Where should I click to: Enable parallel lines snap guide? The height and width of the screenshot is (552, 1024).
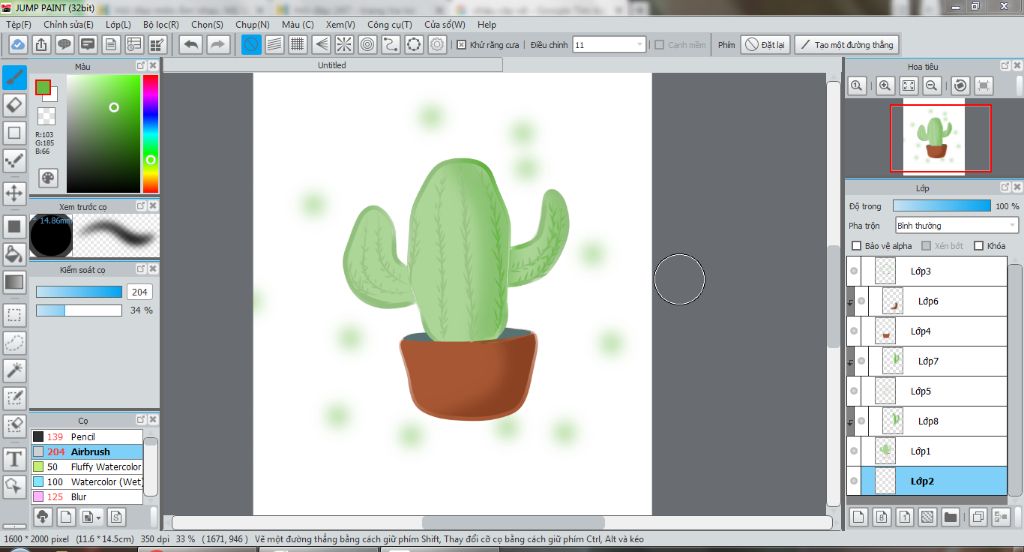[274, 44]
